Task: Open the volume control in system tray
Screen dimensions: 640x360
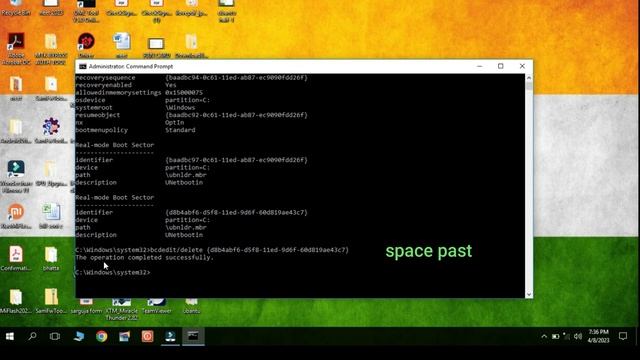Action: tap(578, 336)
